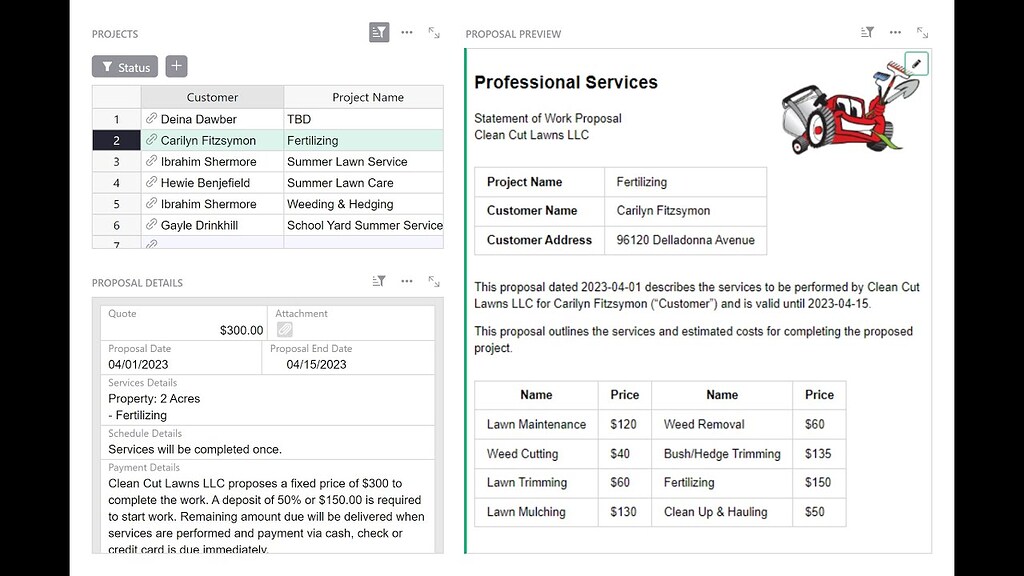Open the ellipsis menu on Projects panel

pyautogui.click(x=406, y=31)
